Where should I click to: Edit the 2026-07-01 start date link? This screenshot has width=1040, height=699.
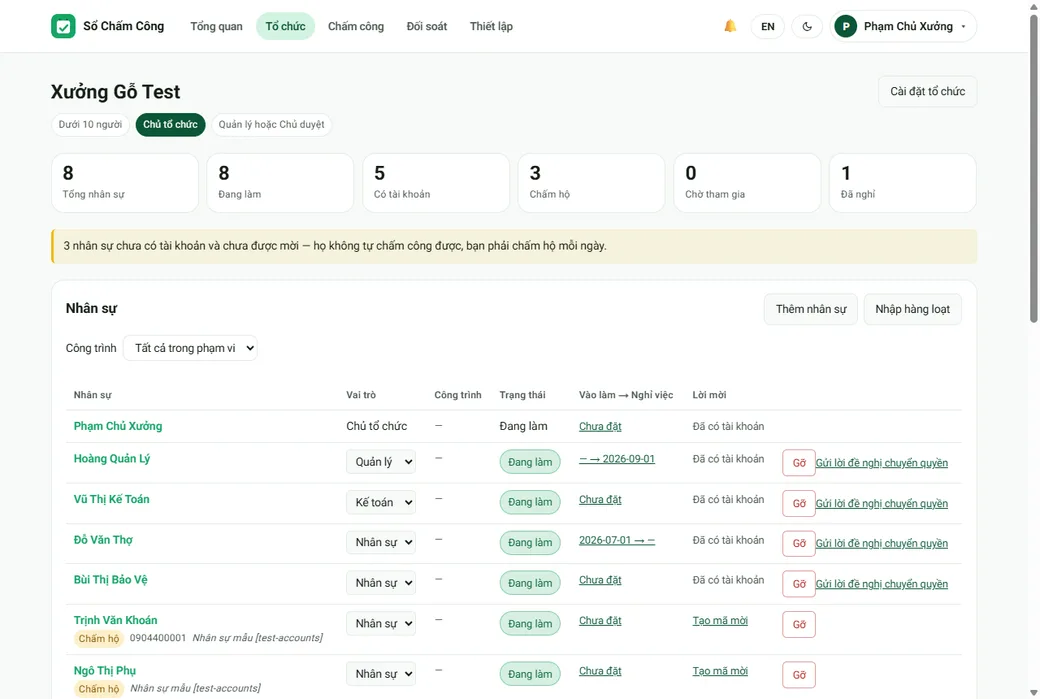click(617, 540)
